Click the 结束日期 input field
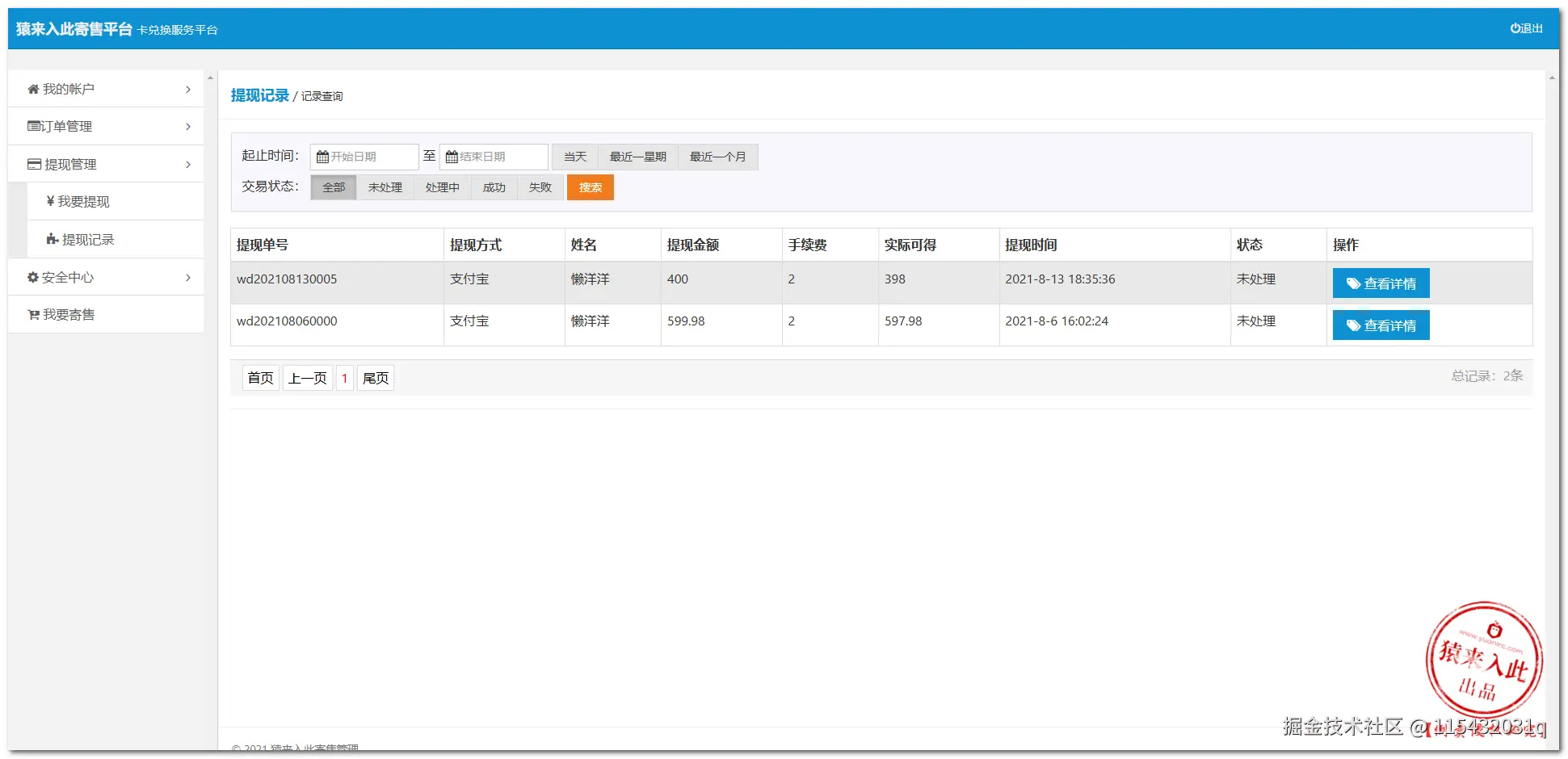 pos(494,157)
